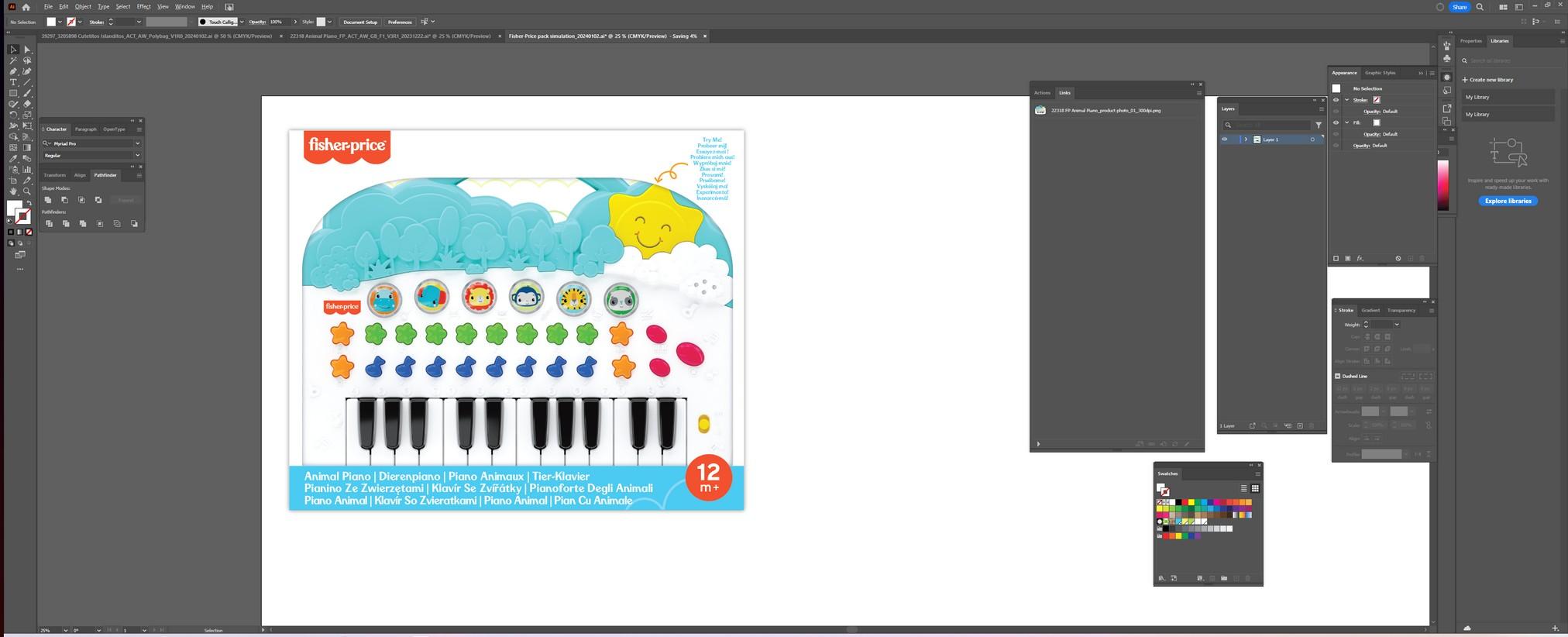Image resolution: width=1568 pixels, height=637 pixels.
Task: Open the Regular font style dropdown
Action: (137, 155)
